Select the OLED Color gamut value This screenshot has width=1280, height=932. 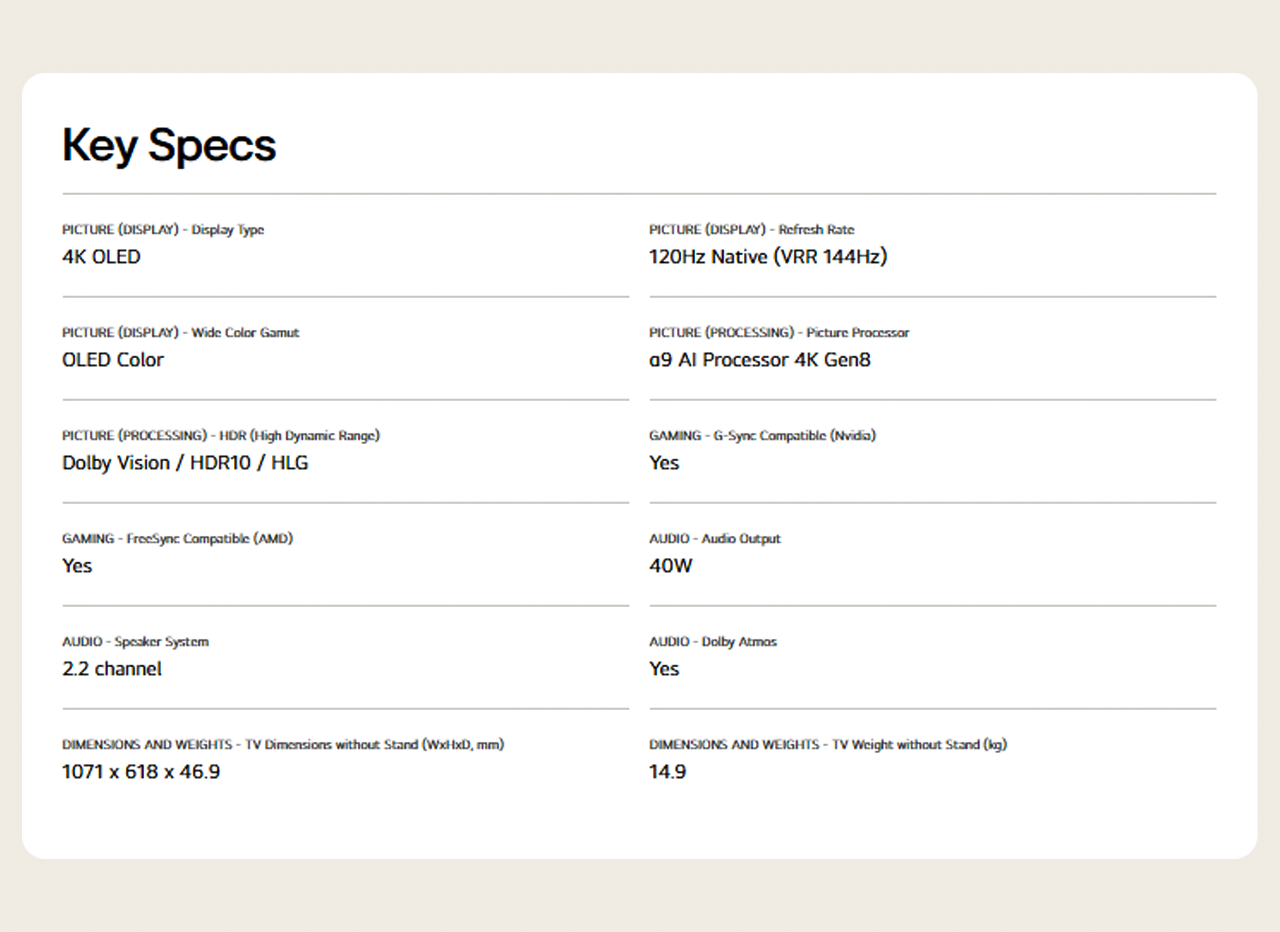[x=112, y=360]
